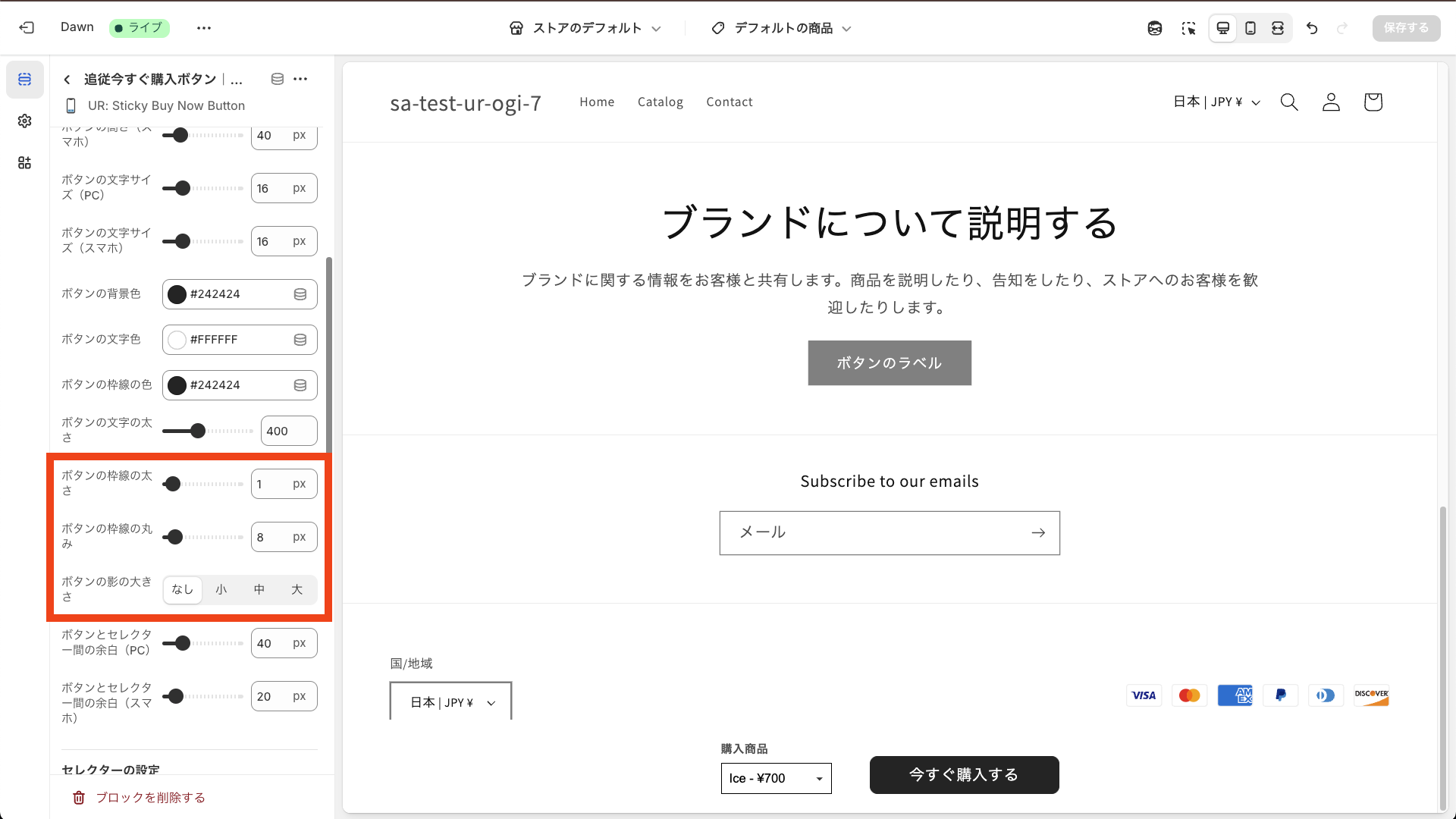Switch preview to mobile view
The width and height of the screenshot is (1456, 819).
[1250, 28]
